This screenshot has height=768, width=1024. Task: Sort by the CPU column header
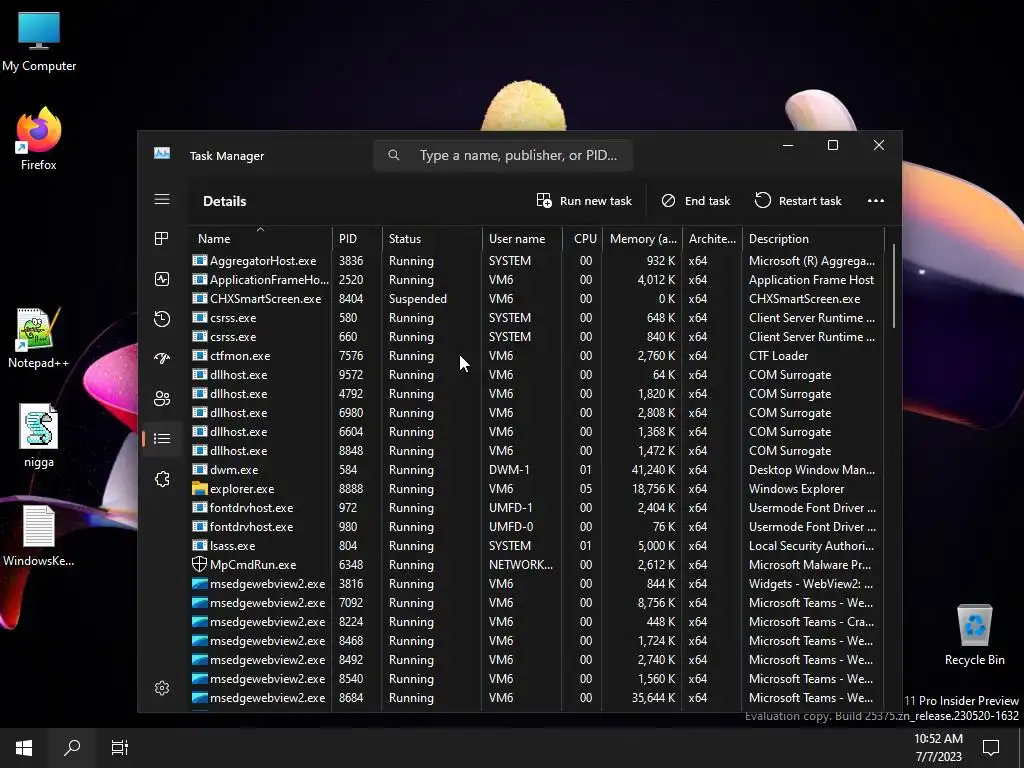(x=583, y=238)
